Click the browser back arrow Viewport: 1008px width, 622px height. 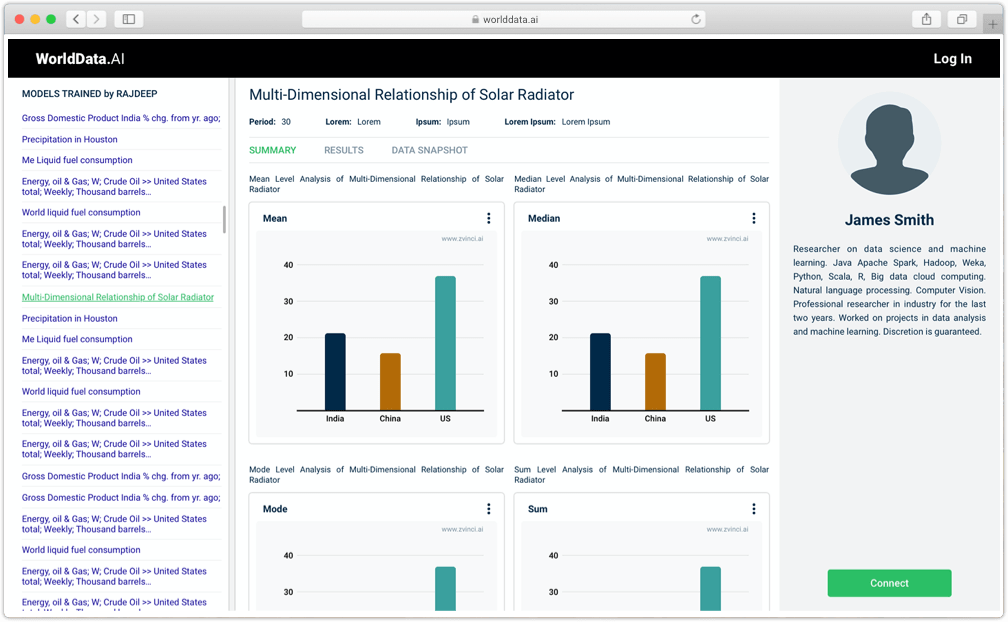coord(75,18)
